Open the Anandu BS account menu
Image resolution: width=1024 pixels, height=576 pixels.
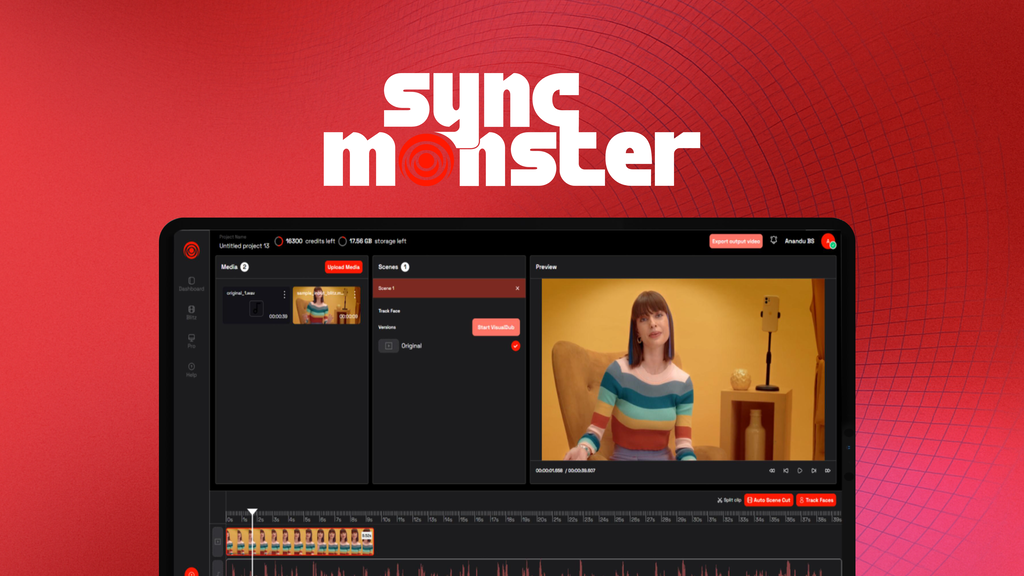point(800,241)
